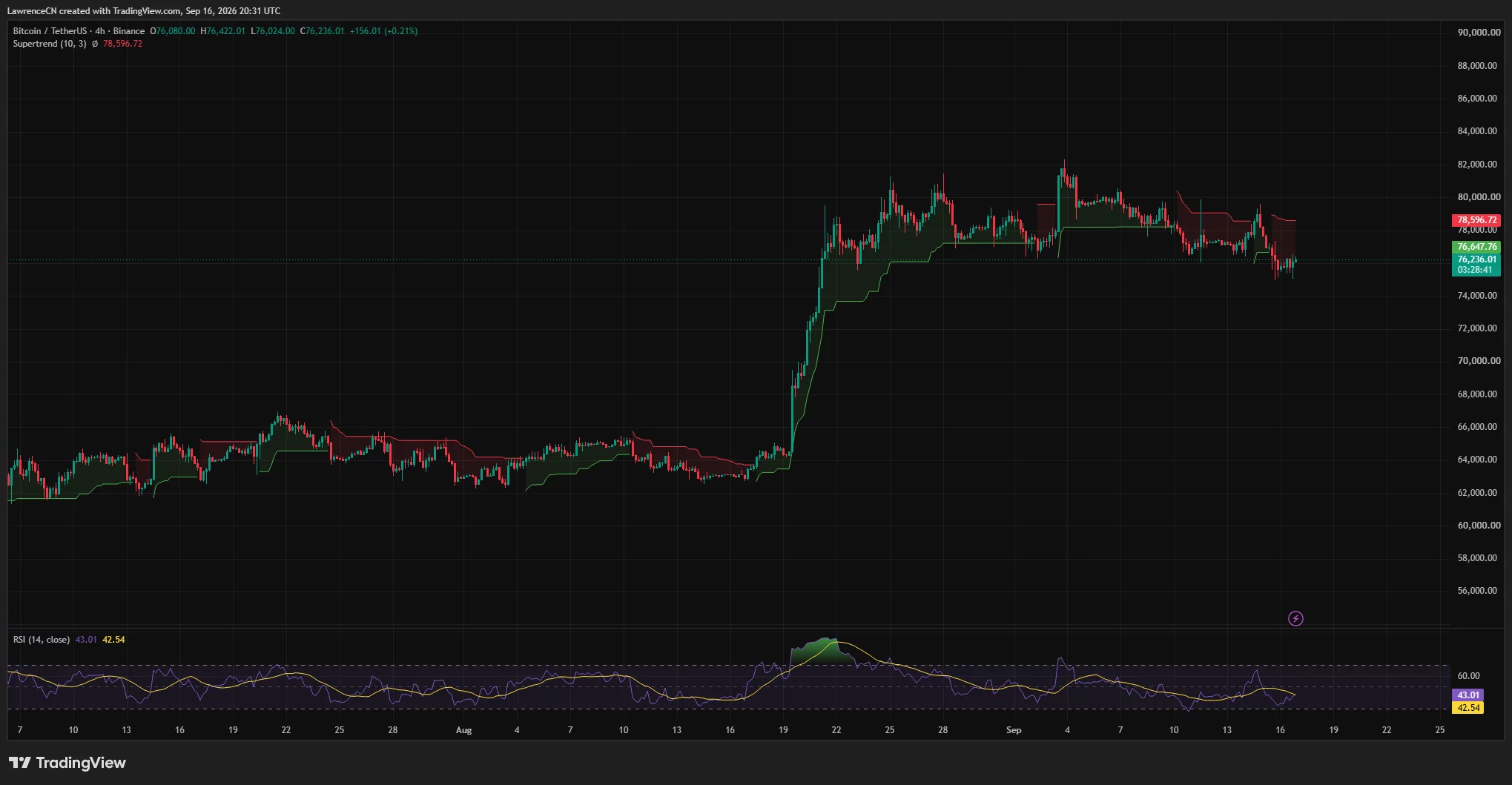
Task: Click the RSI value label 43.01 on axis
Action: coord(1468,695)
